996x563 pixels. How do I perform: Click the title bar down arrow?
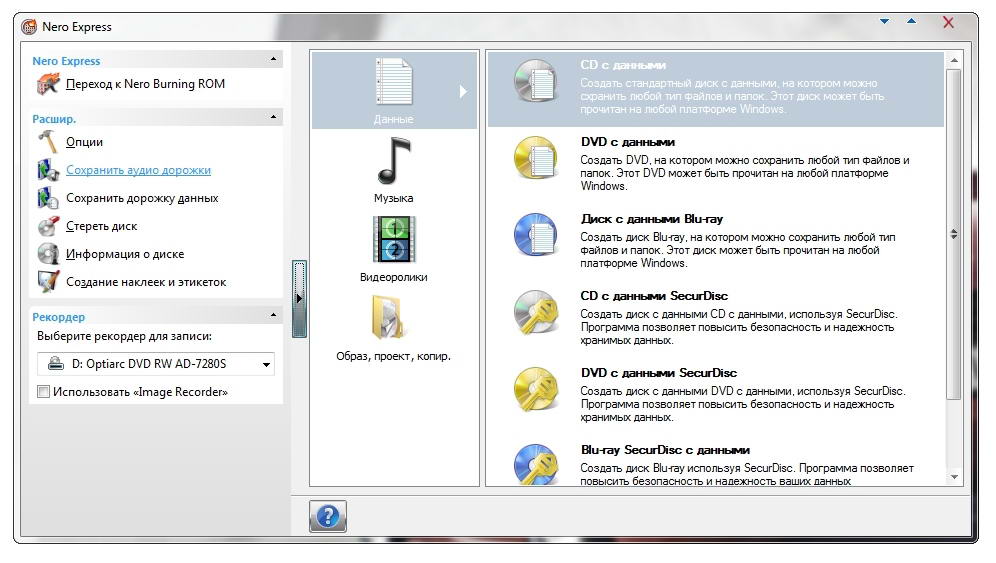pos(884,22)
